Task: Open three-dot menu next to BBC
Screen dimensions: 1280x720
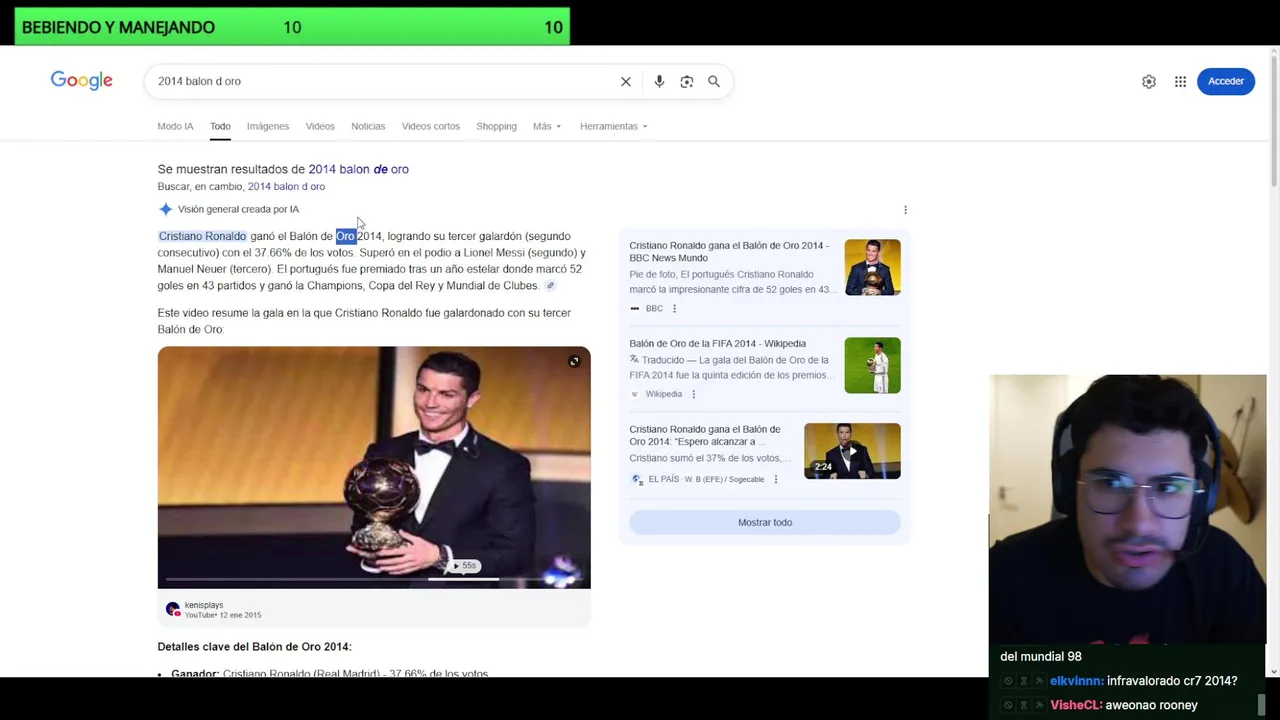Action: [674, 308]
